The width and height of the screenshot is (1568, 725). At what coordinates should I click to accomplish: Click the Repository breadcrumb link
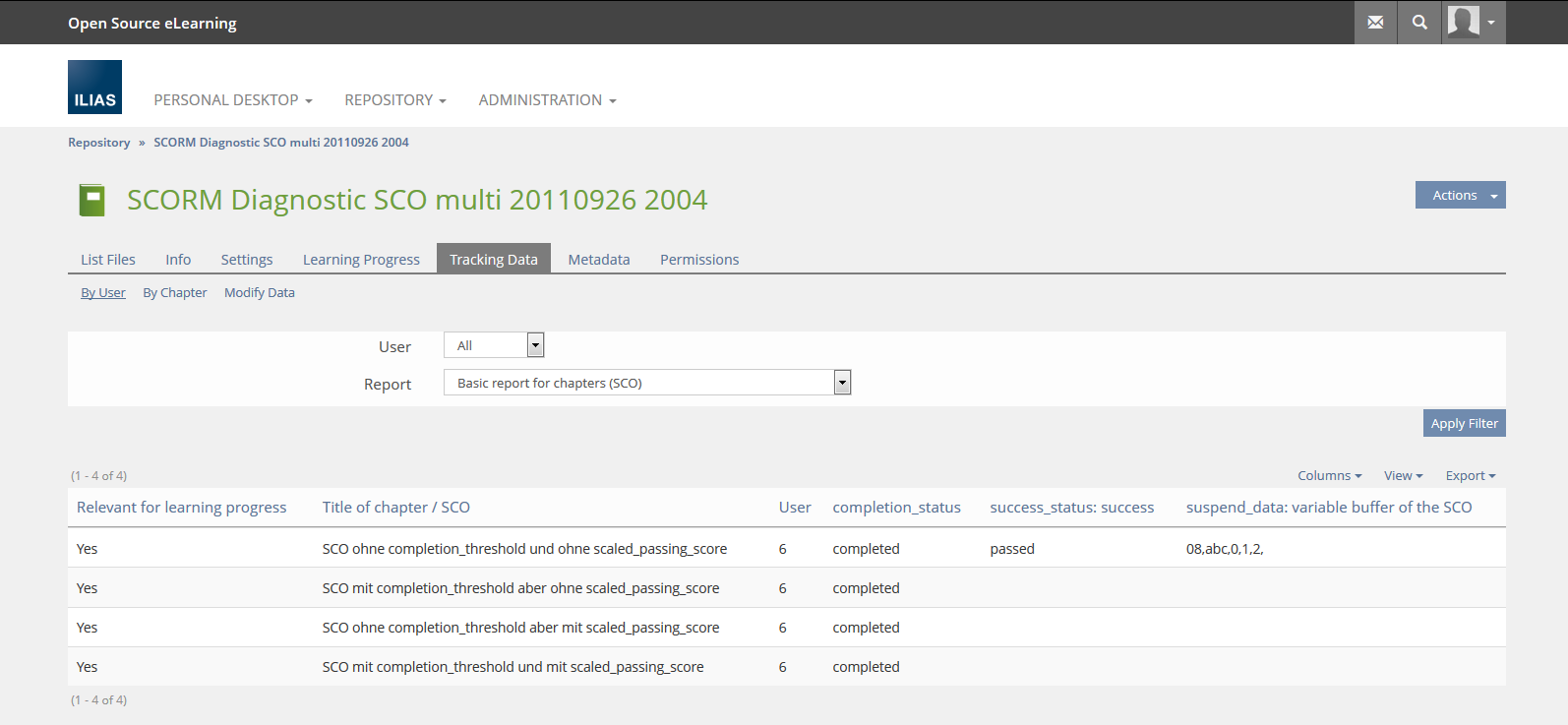(x=98, y=143)
